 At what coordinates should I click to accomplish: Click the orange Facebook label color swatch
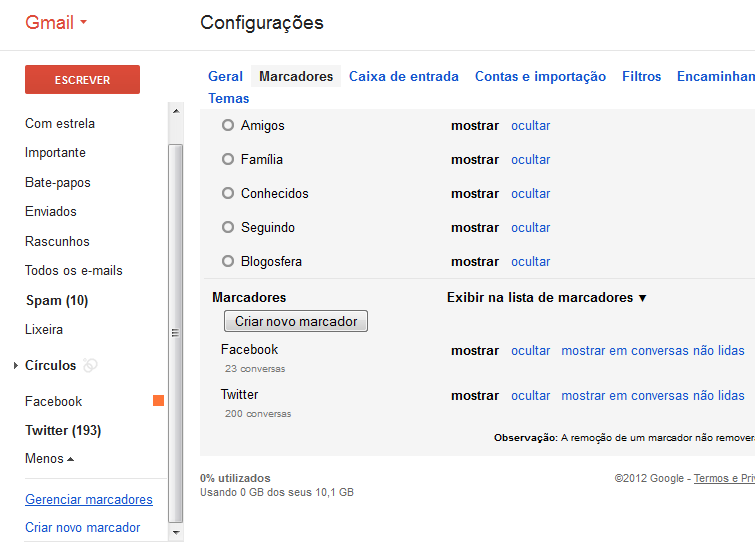coord(158,401)
